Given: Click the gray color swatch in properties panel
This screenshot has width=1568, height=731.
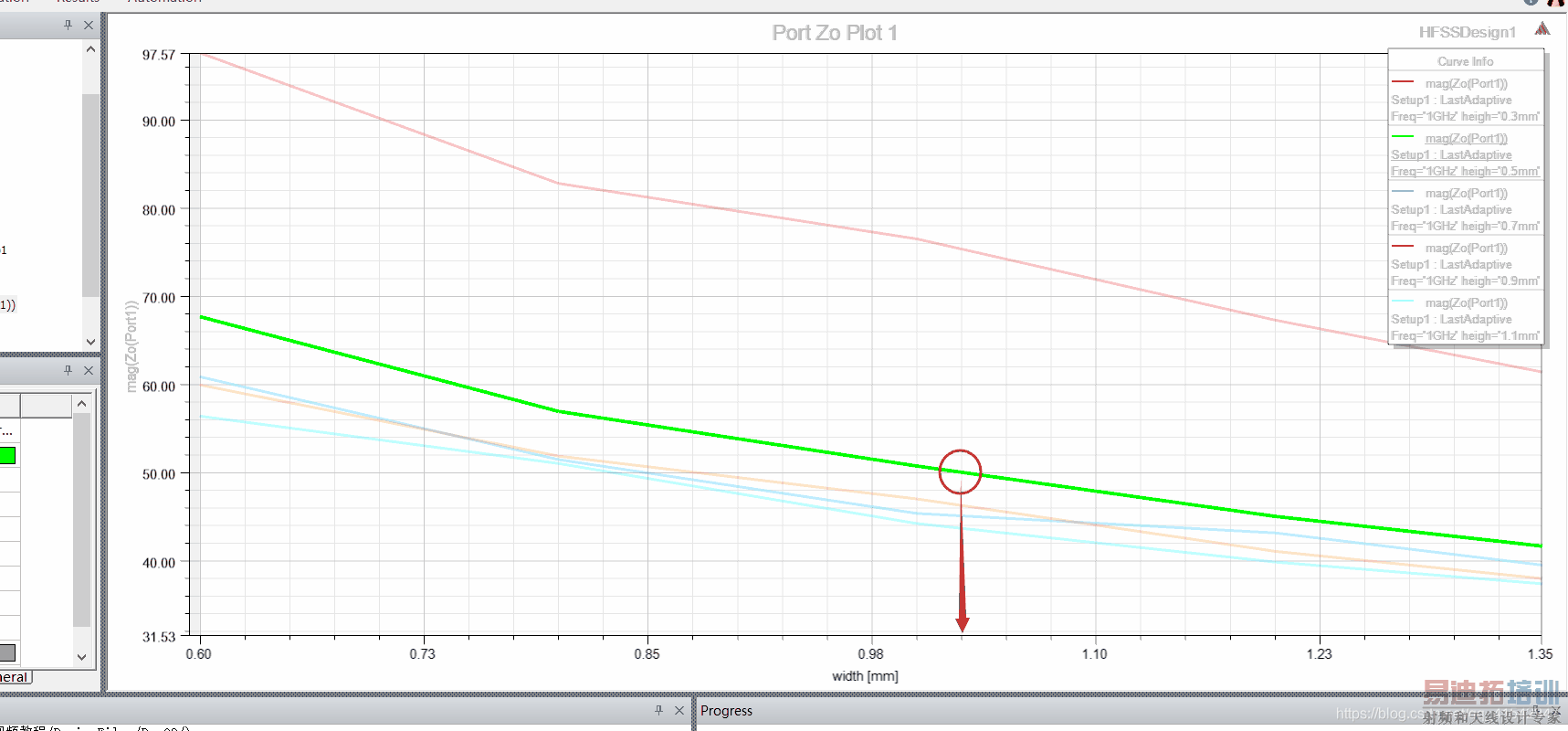Looking at the screenshot, I should pos(7,652).
